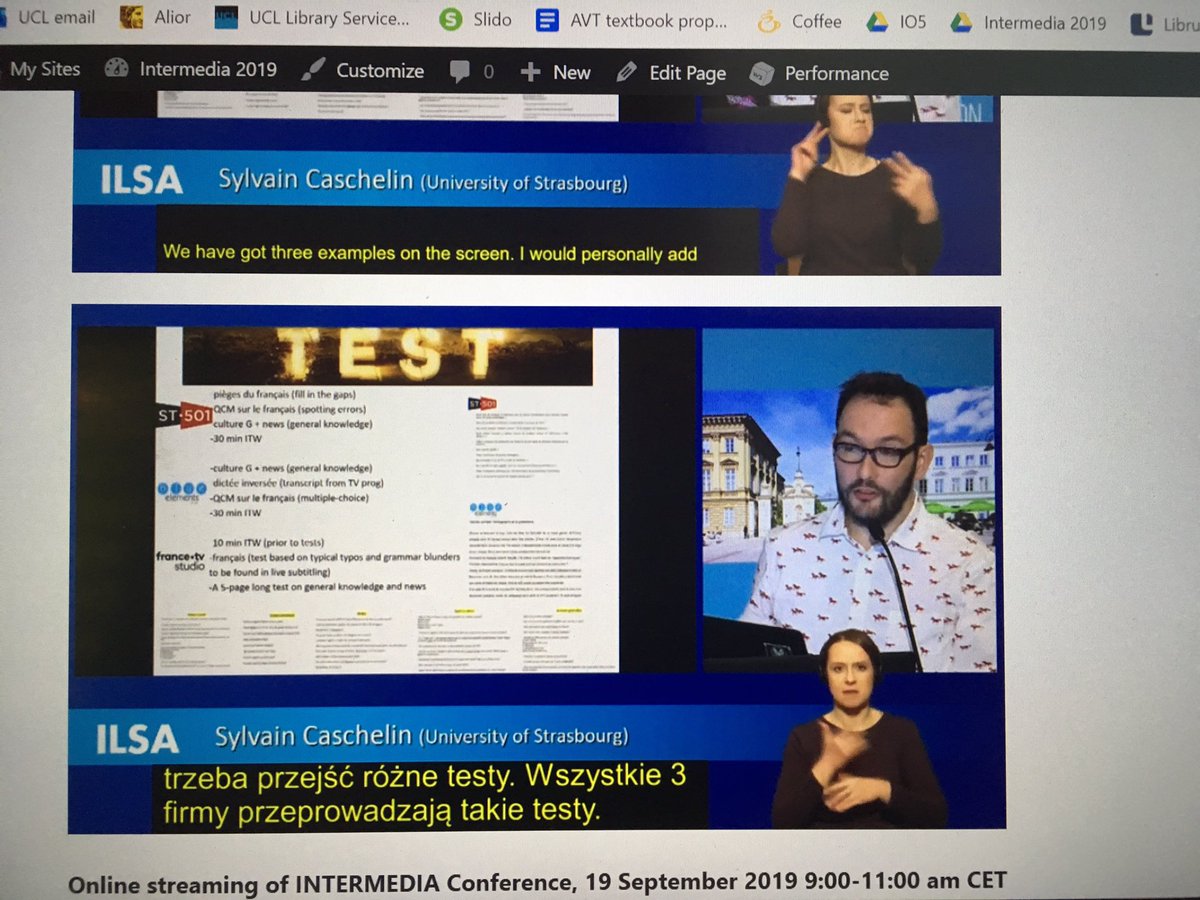Click the ILSA logo in upper video
The image size is (1200, 900).
142,180
